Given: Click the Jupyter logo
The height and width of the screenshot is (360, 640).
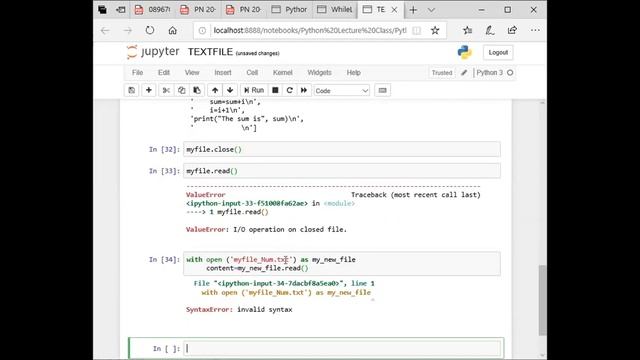Looking at the screenshot, I should point(153,52).
